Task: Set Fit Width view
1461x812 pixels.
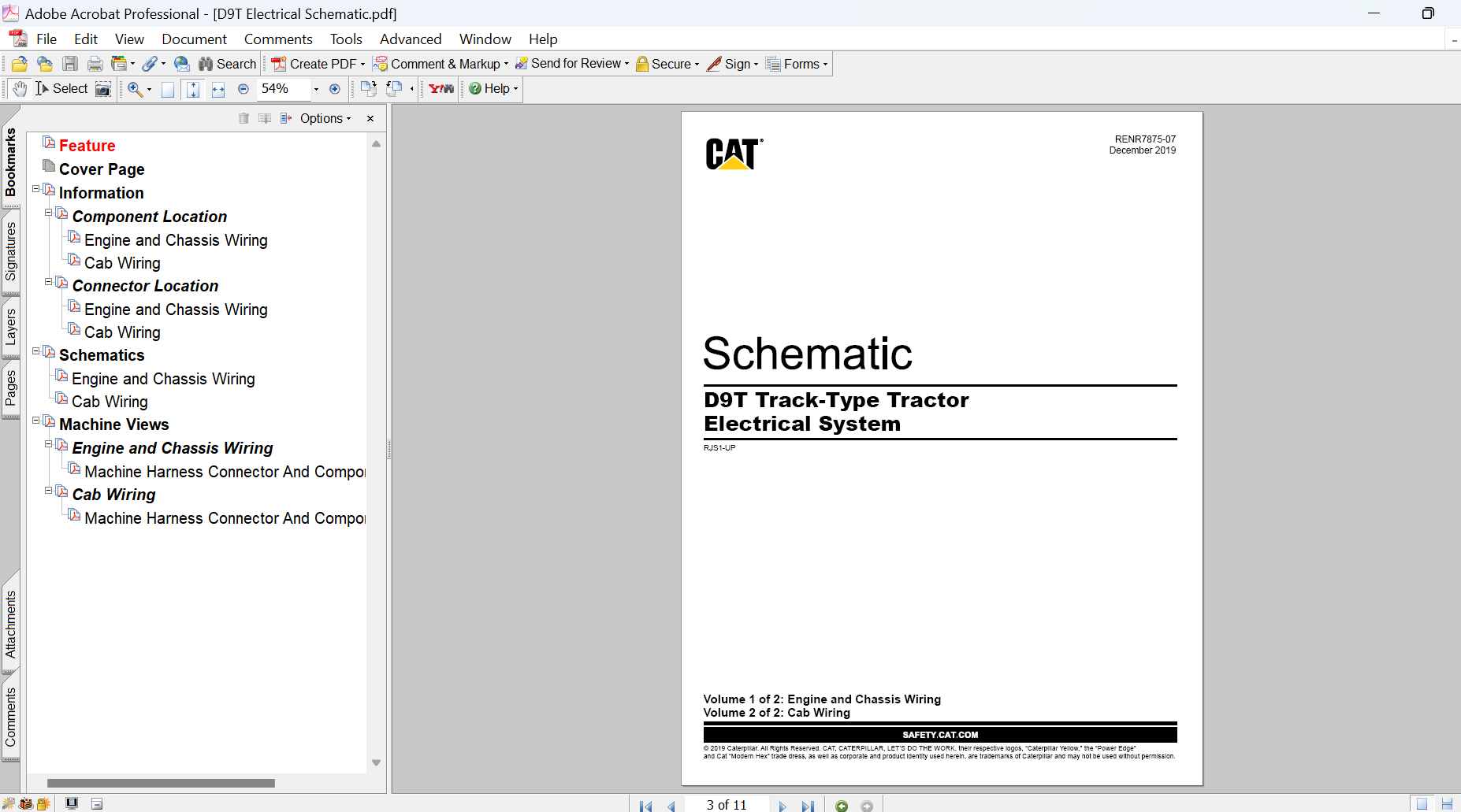Action: point(218,89)
